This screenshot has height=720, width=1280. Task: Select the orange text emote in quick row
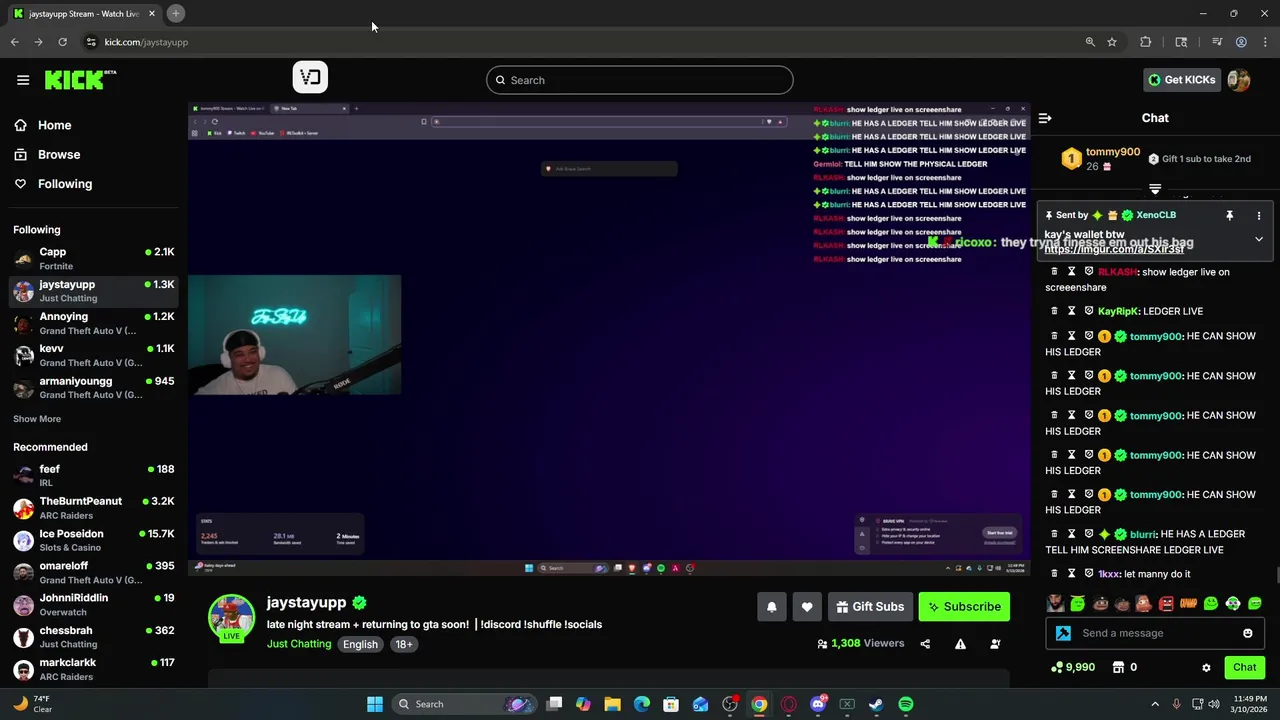click(1188, 603)
